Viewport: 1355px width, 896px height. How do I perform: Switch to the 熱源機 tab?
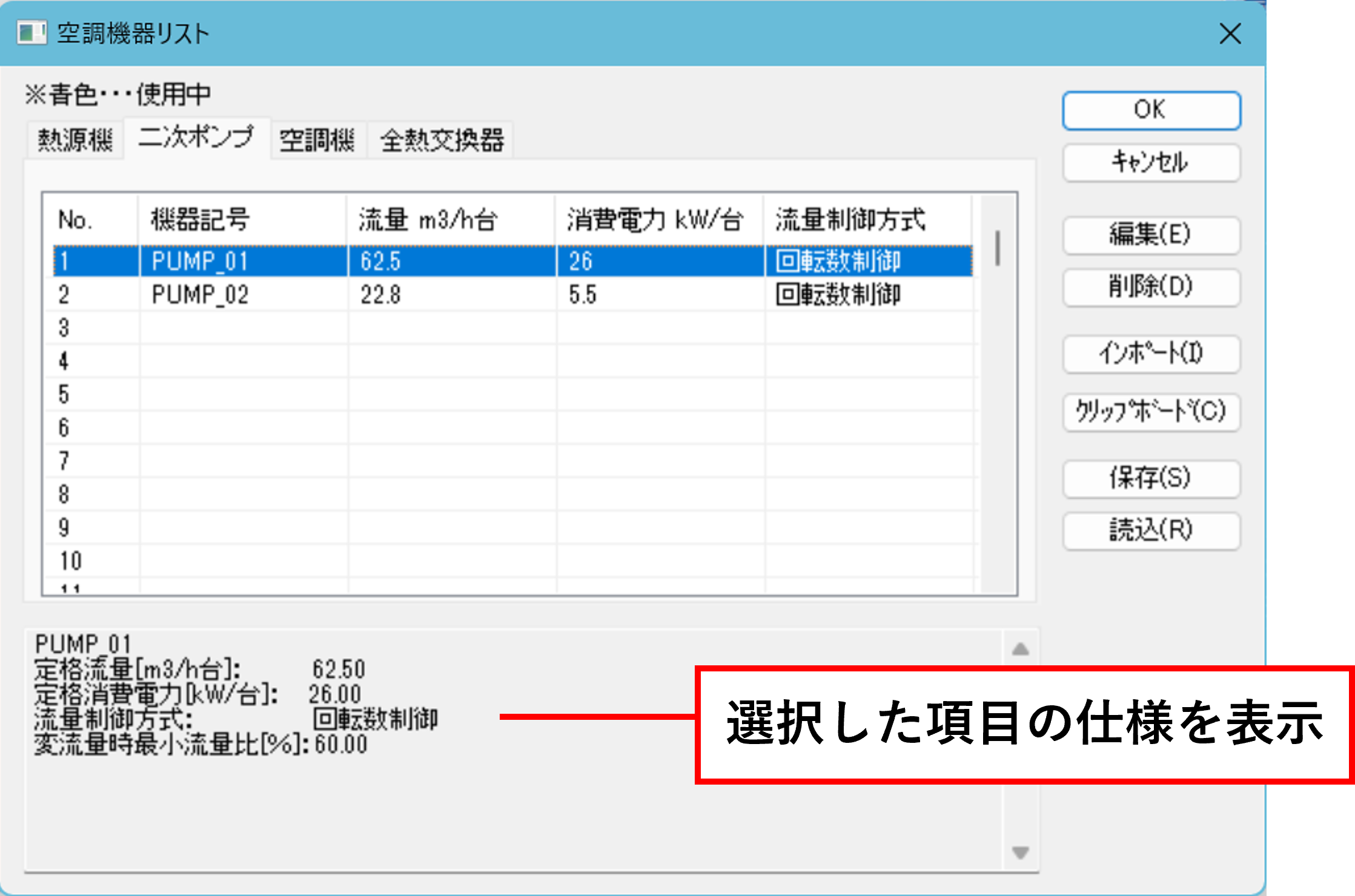75,140
